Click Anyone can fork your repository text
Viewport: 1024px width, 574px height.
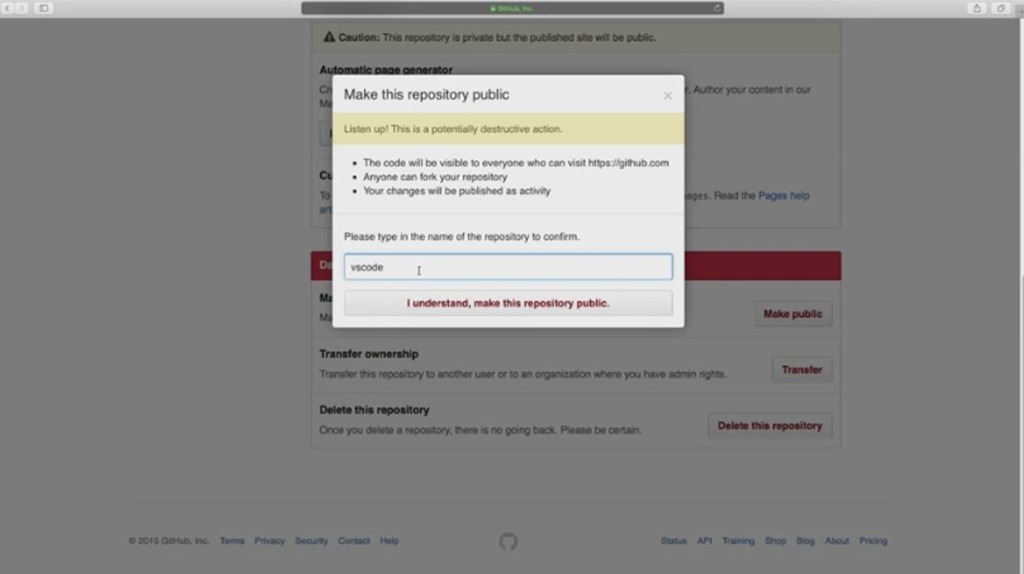[435, 177]
